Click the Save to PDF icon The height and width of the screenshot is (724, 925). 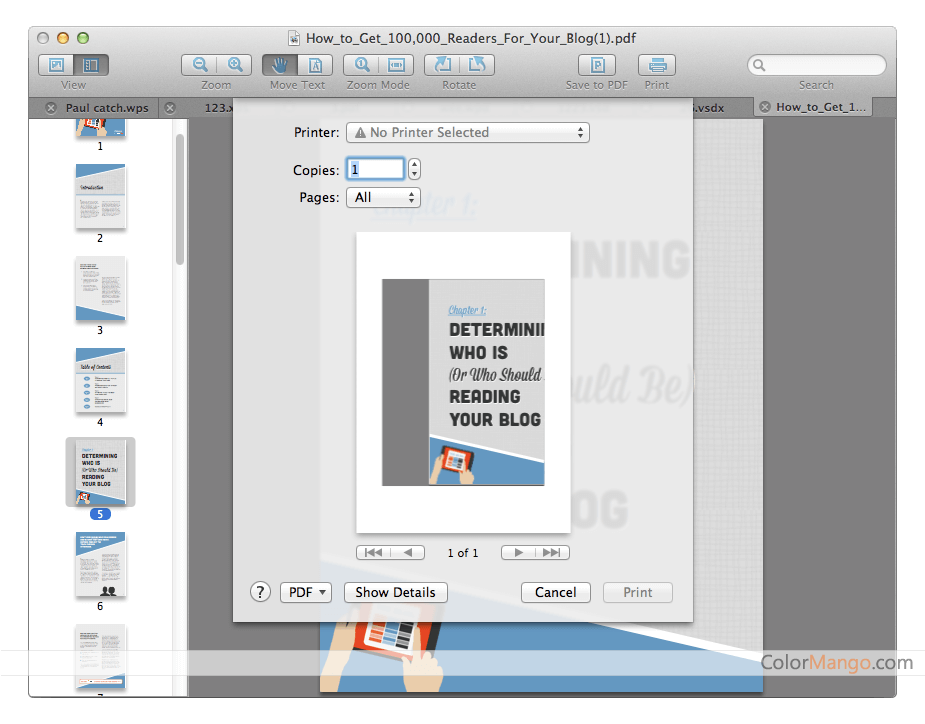click(596, 63)
